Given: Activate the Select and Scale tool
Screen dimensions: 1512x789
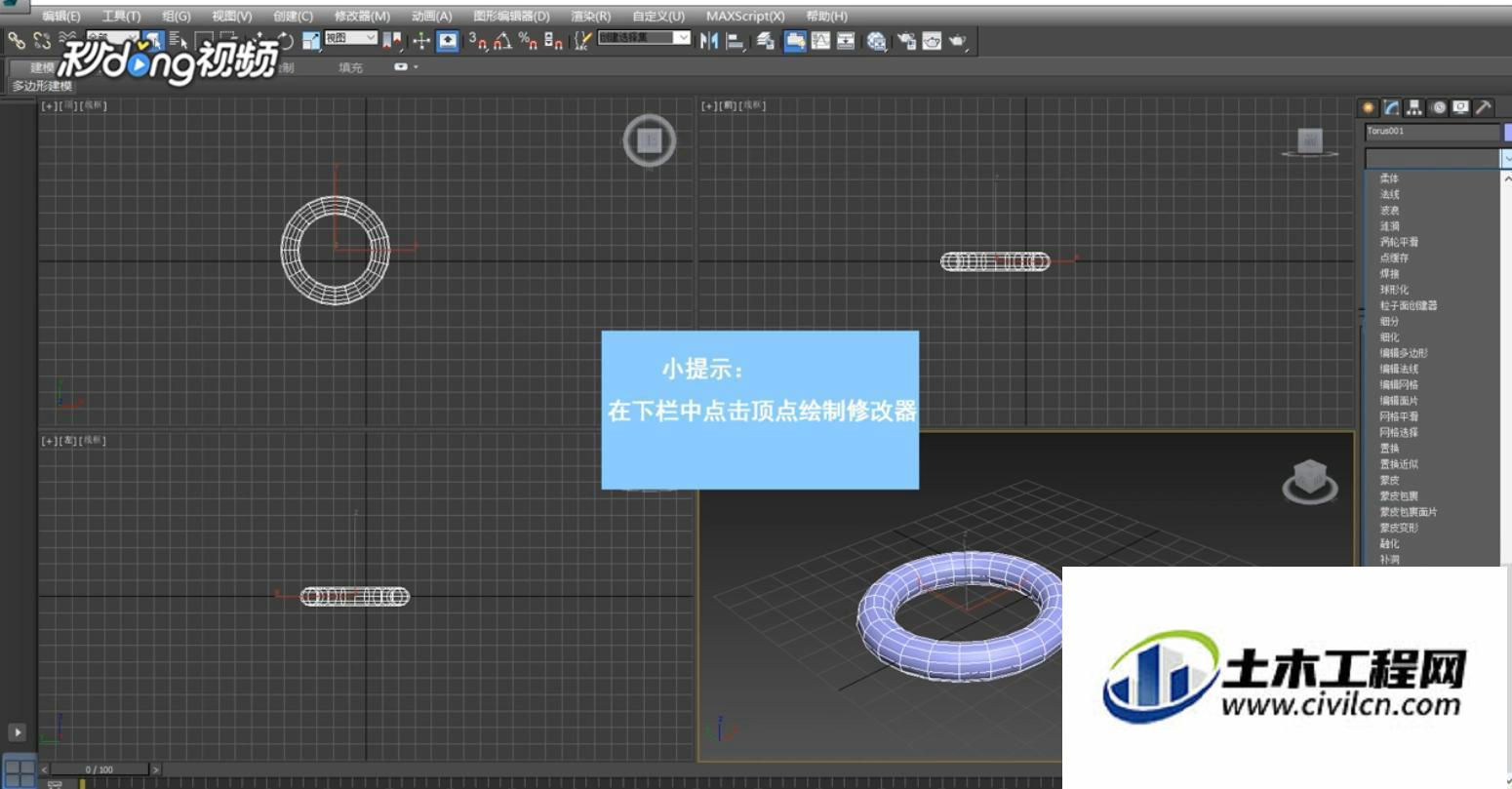Looking at the screenshot, I should (x=311, y=40).
